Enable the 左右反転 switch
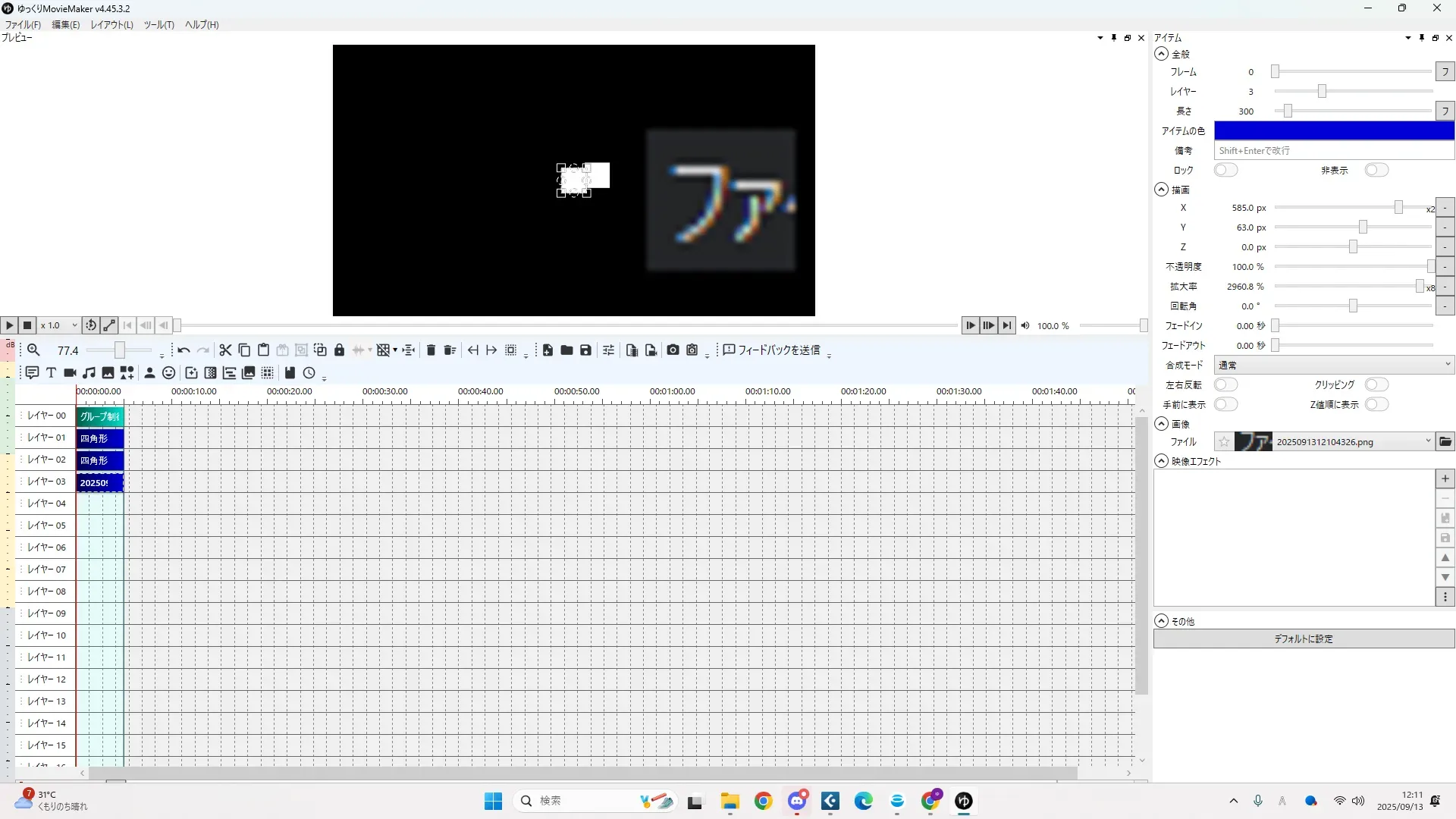This screenshot has width=1456, height=819. 1225,384
